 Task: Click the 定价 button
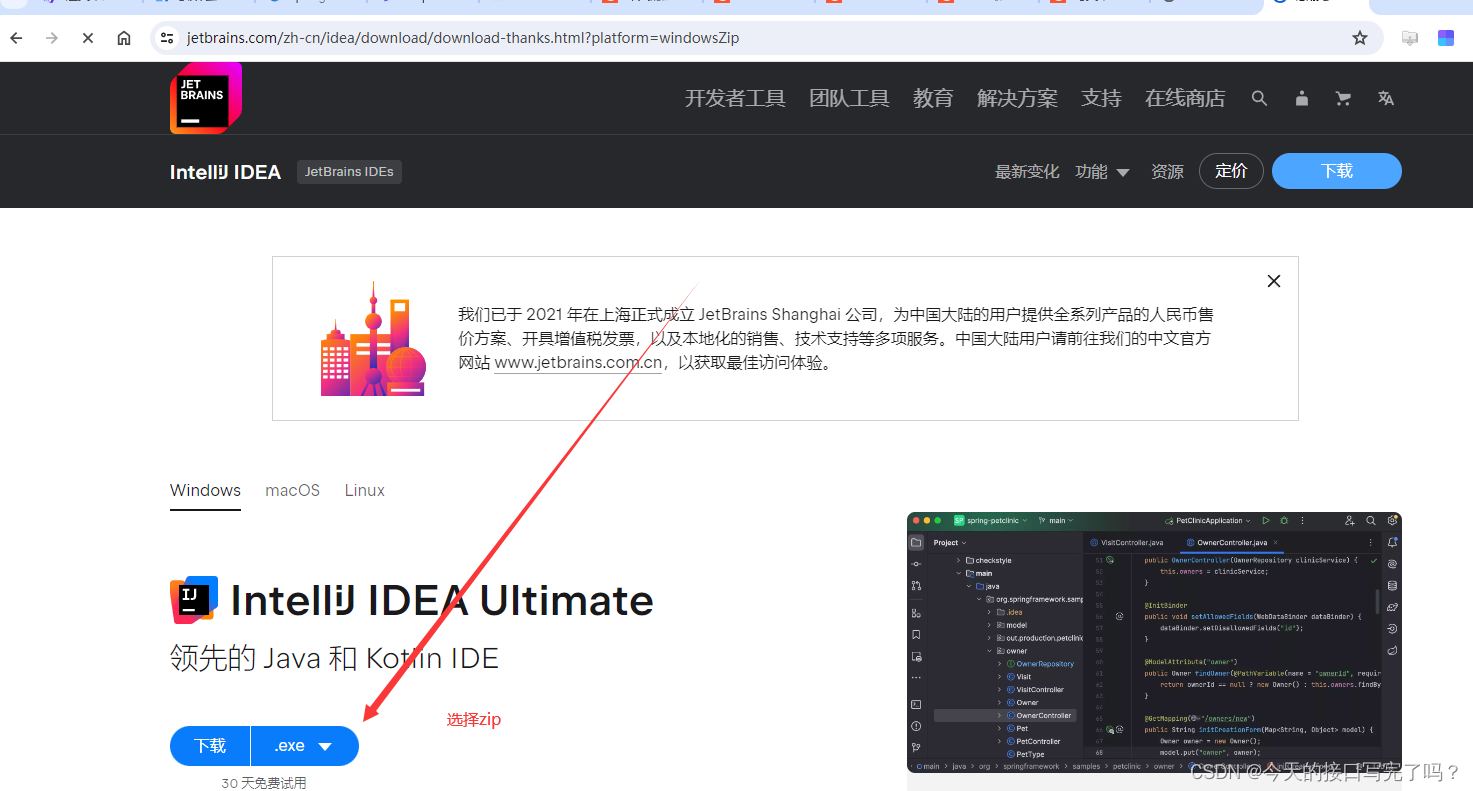coord(1231,171)
